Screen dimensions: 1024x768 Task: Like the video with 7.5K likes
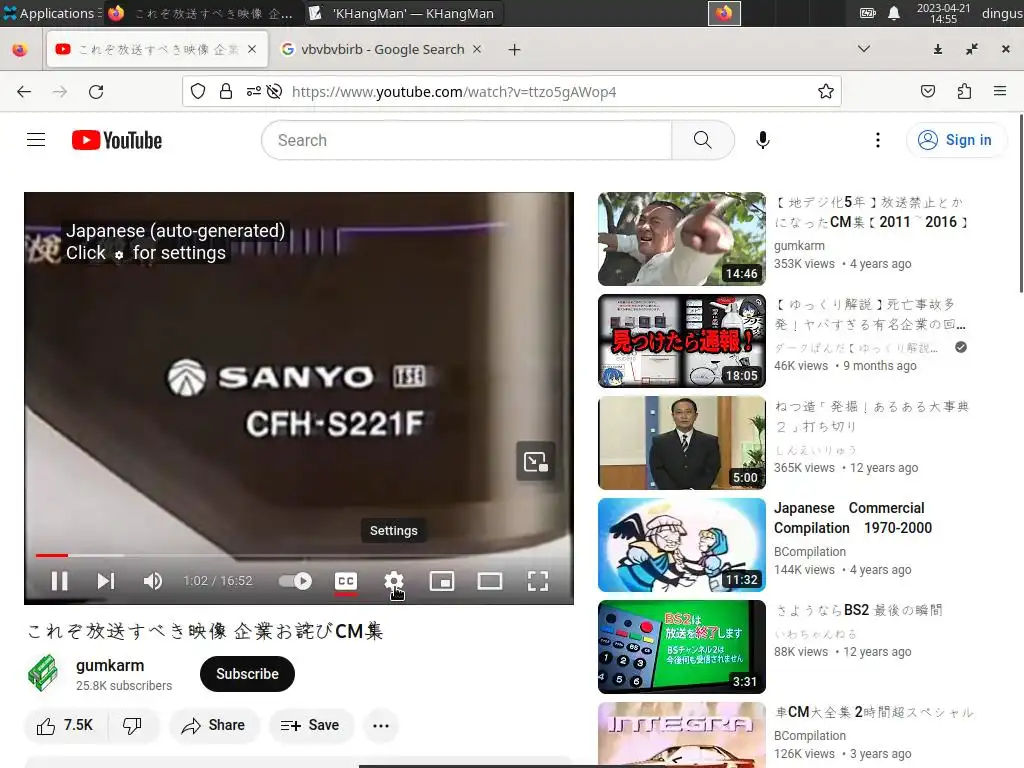(65, 726)
